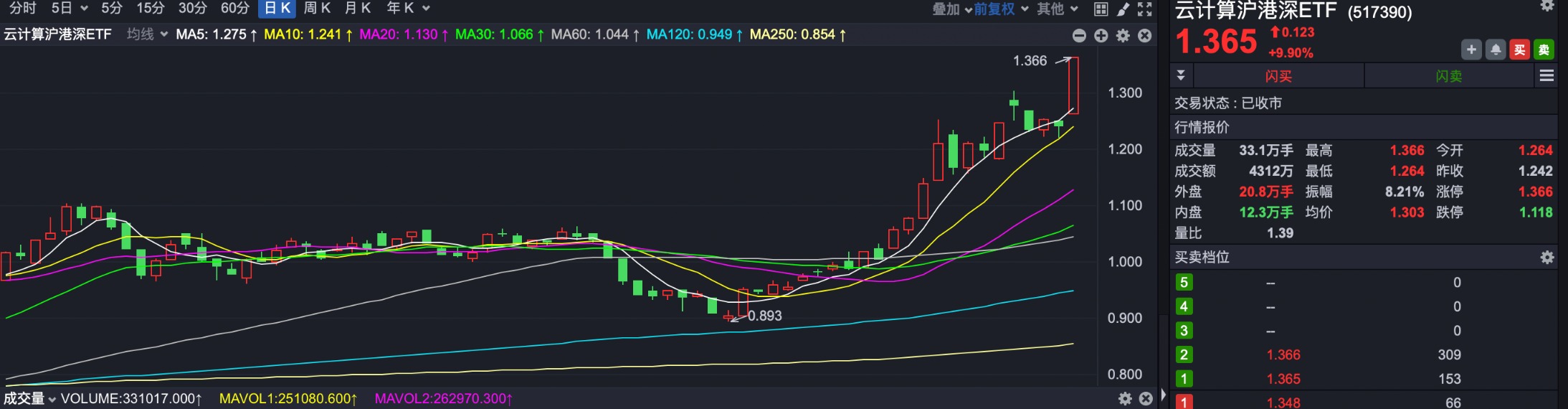
Task: Switch to the 5日 chart tab
Action: pos(62,9)
